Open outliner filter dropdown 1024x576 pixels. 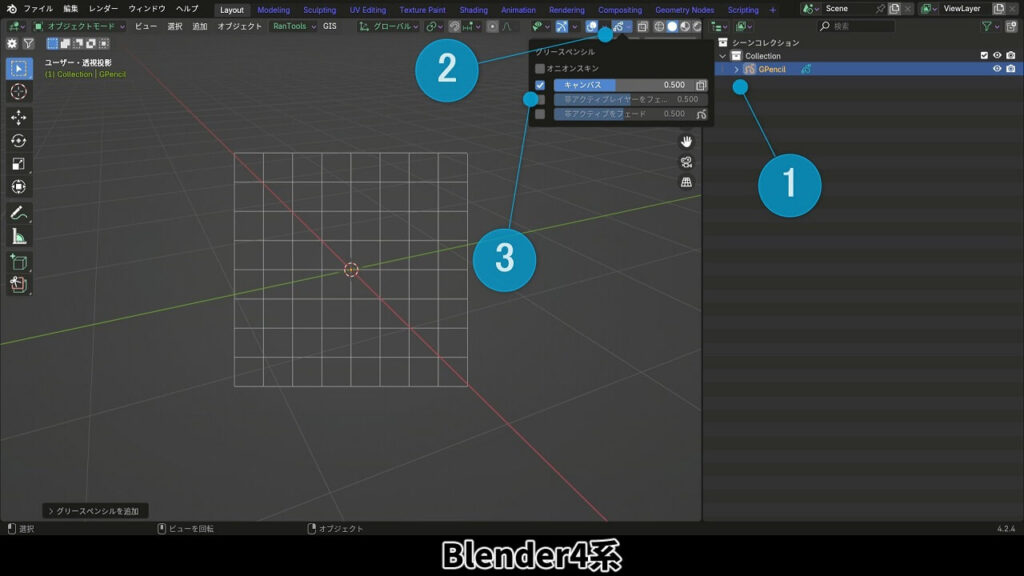pos(990,27)
